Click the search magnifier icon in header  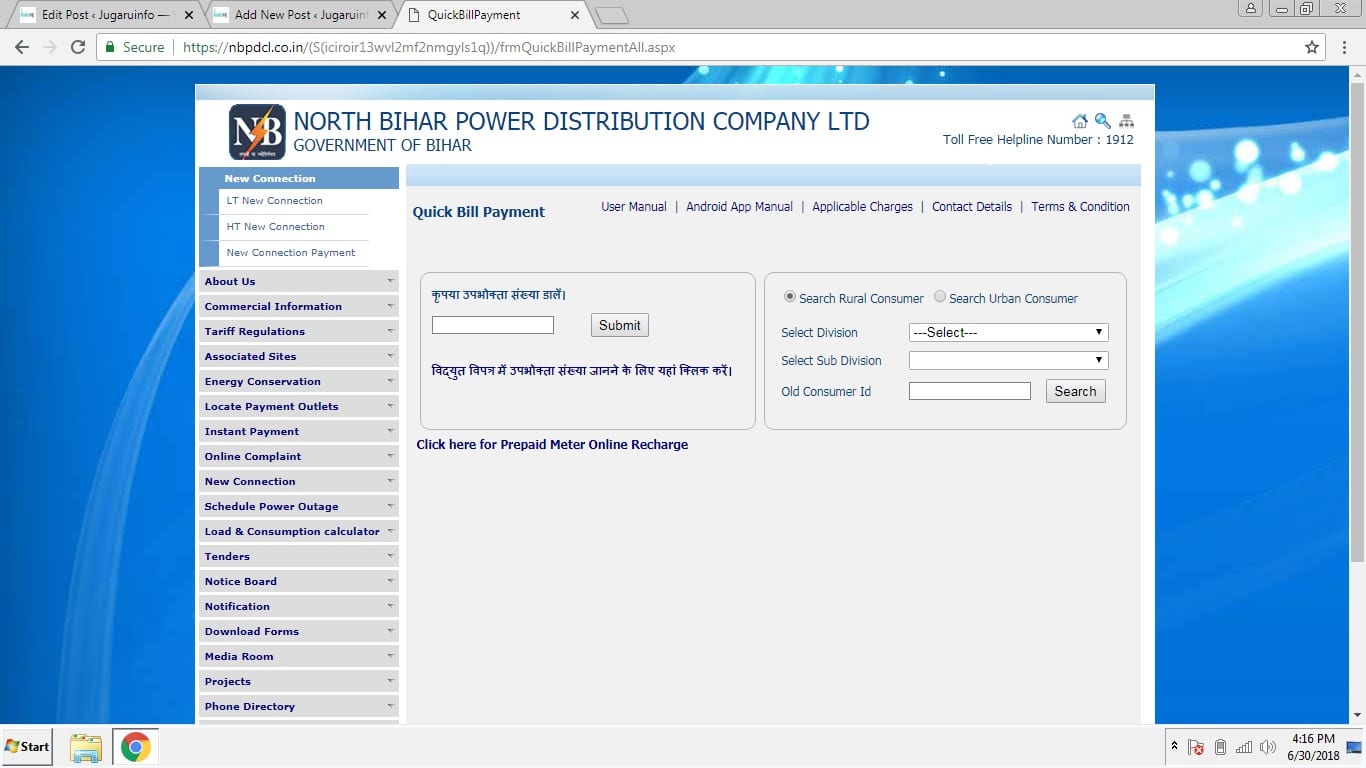pos(1103,121)
